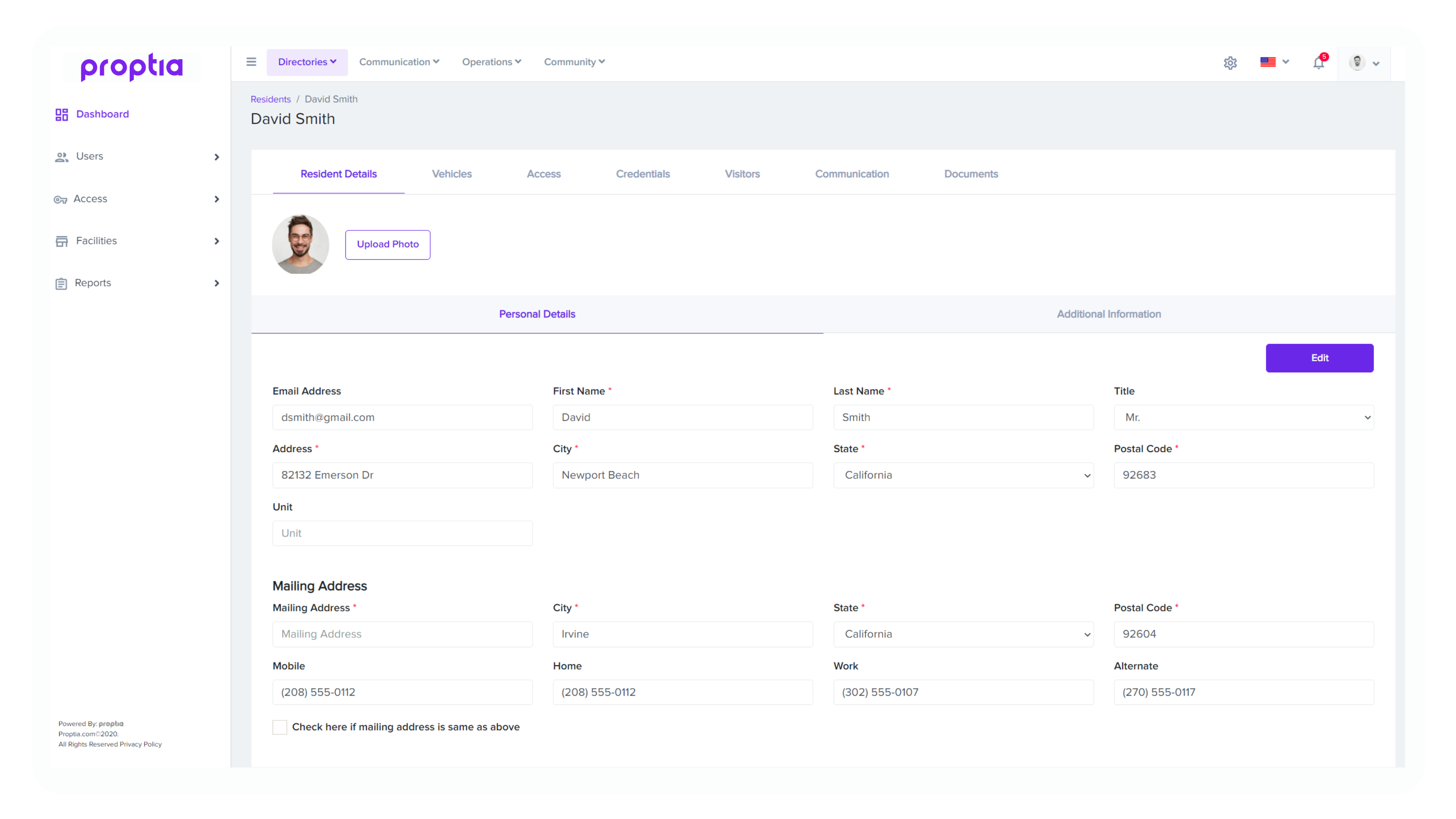Image resolution: width=1456 pixels, height=819 pixels.
Task: Click the Reports sidebar icon
Action: tap(62, 283)
